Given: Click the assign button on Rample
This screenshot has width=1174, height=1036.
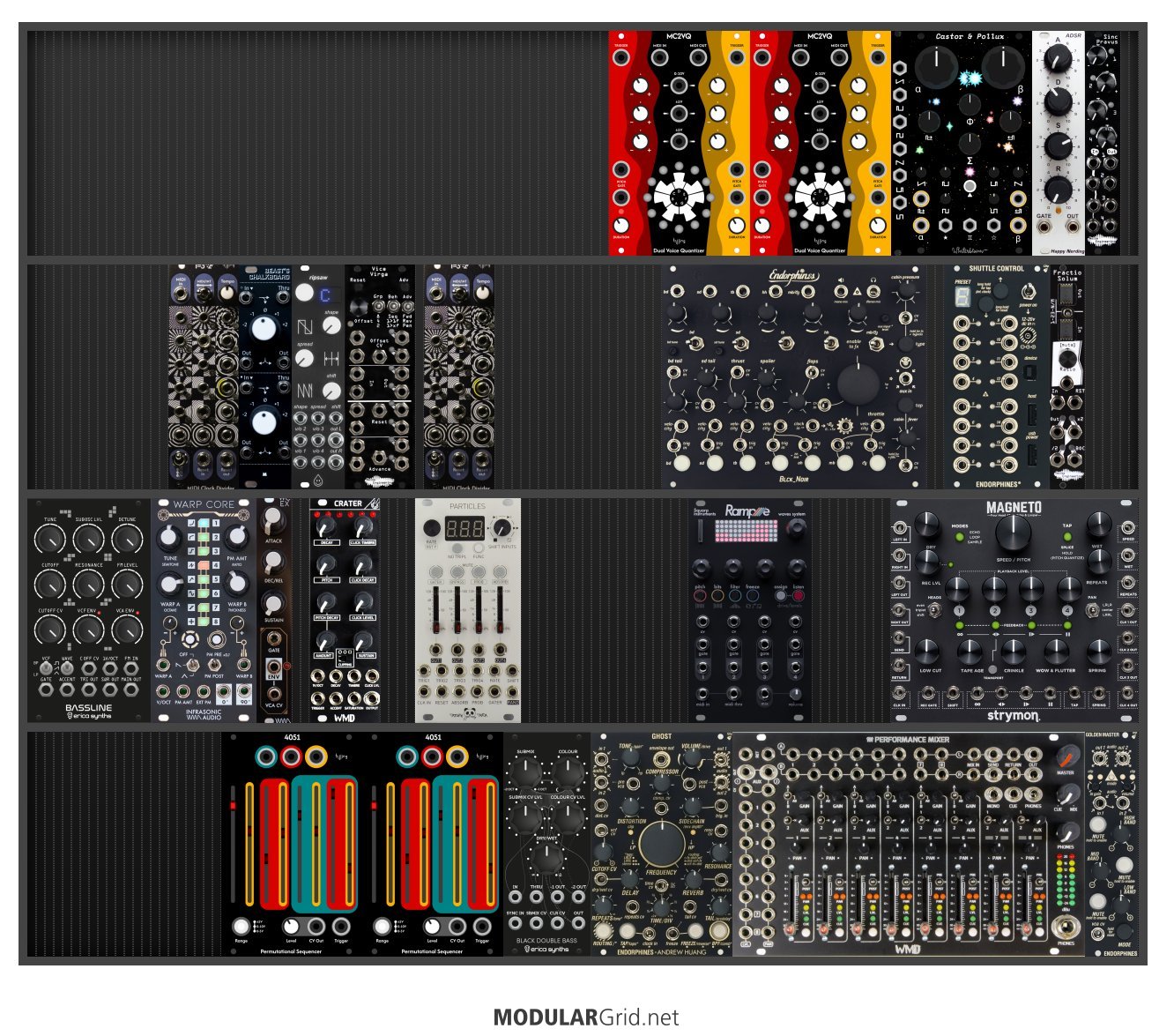Looking at the screenshot, I should [x=779, y=597].
